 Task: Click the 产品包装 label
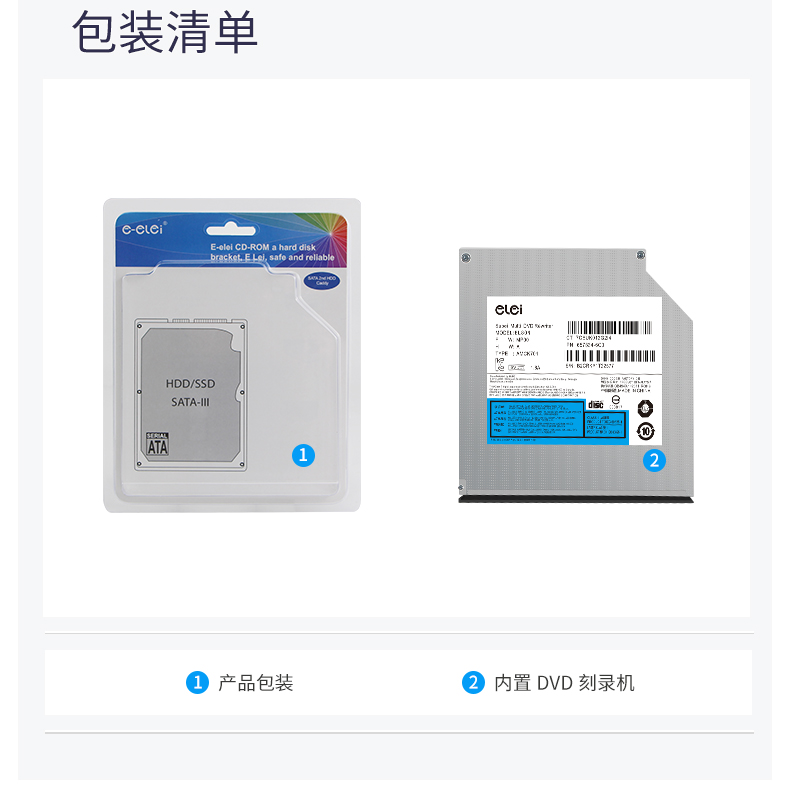point(255,683)
